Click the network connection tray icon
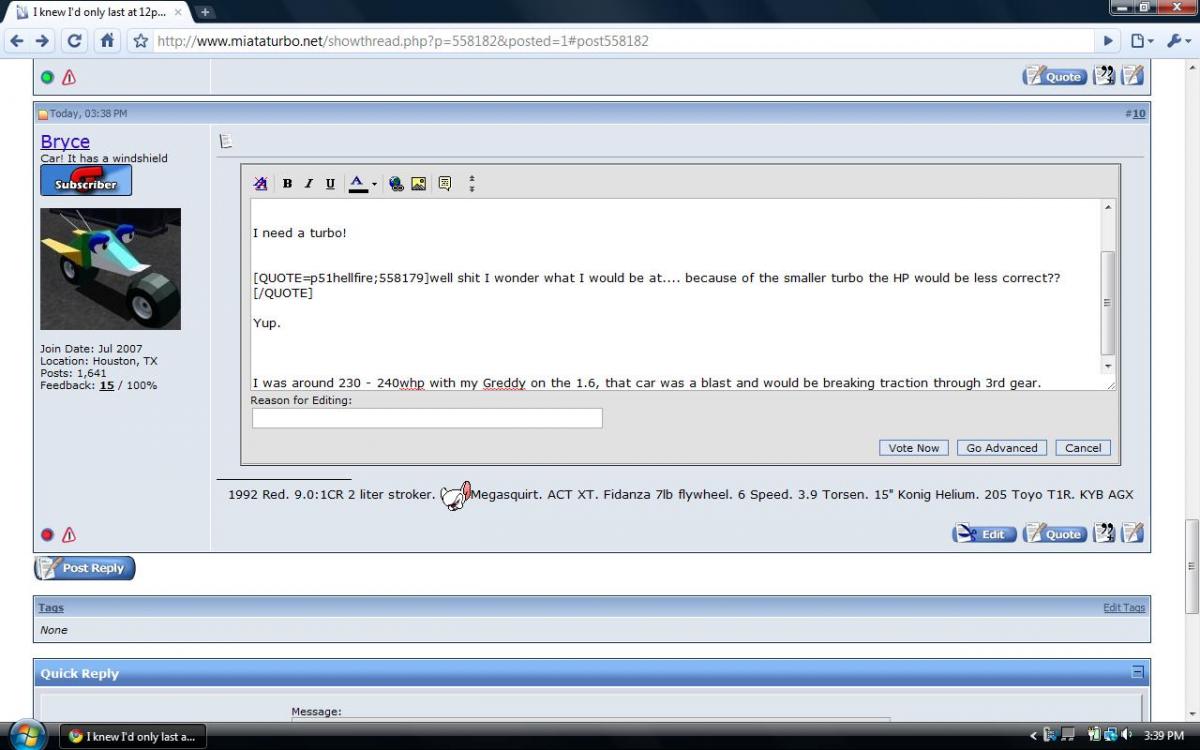The image size is (1200, 750). coord(1111,736)
